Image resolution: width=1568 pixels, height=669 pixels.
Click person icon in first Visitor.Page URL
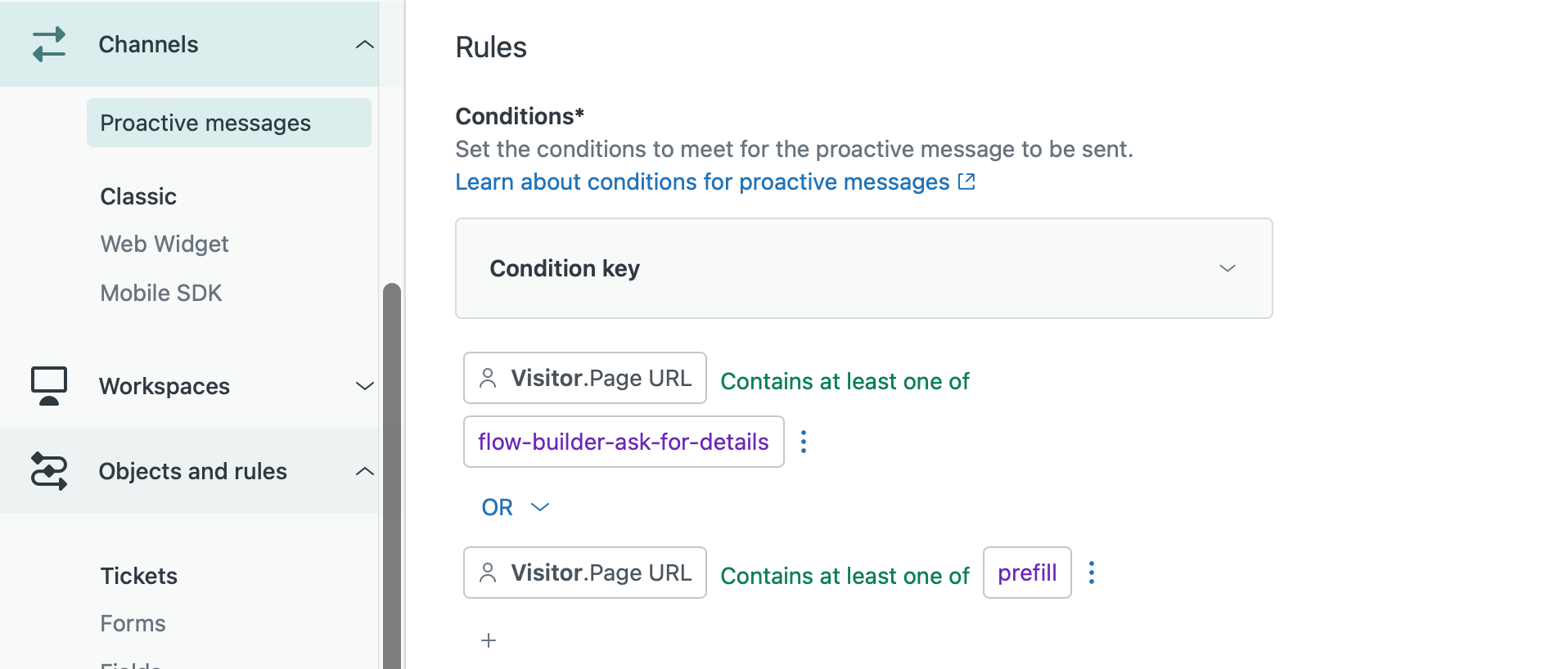[488, 378]
